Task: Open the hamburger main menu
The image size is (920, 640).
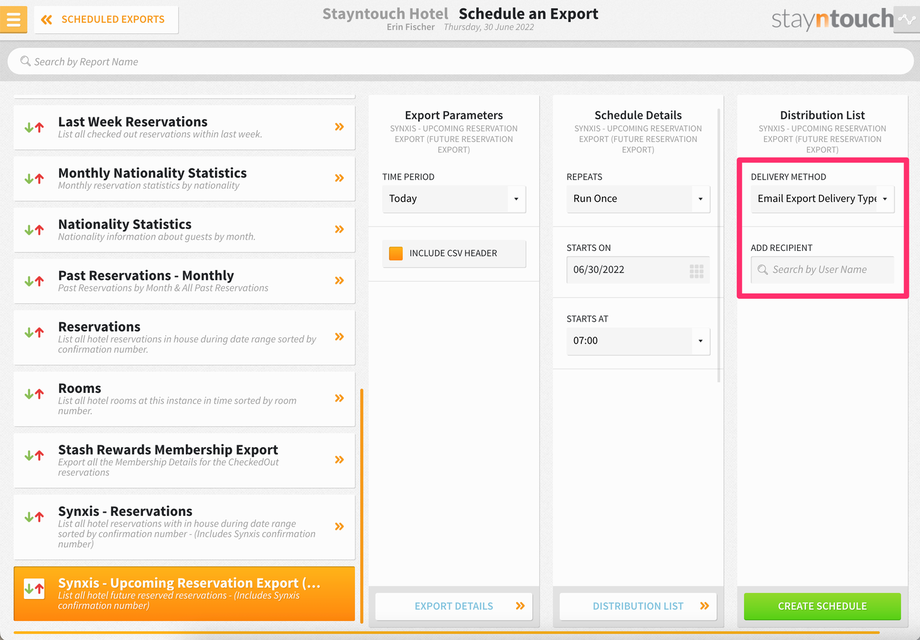Action: click(x=13, y=19)
